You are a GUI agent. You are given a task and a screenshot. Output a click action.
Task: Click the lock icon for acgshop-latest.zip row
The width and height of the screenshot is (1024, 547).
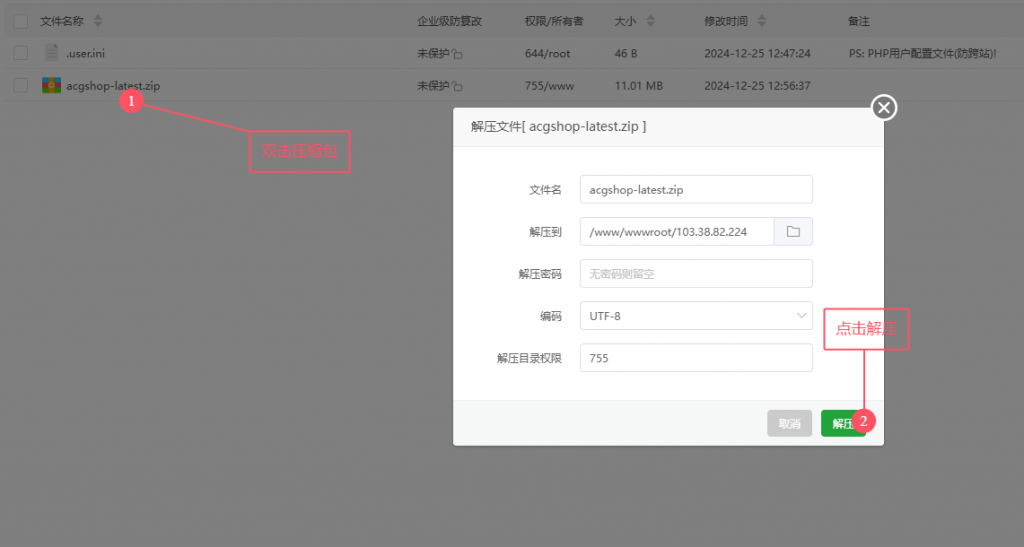coord(457,86)
